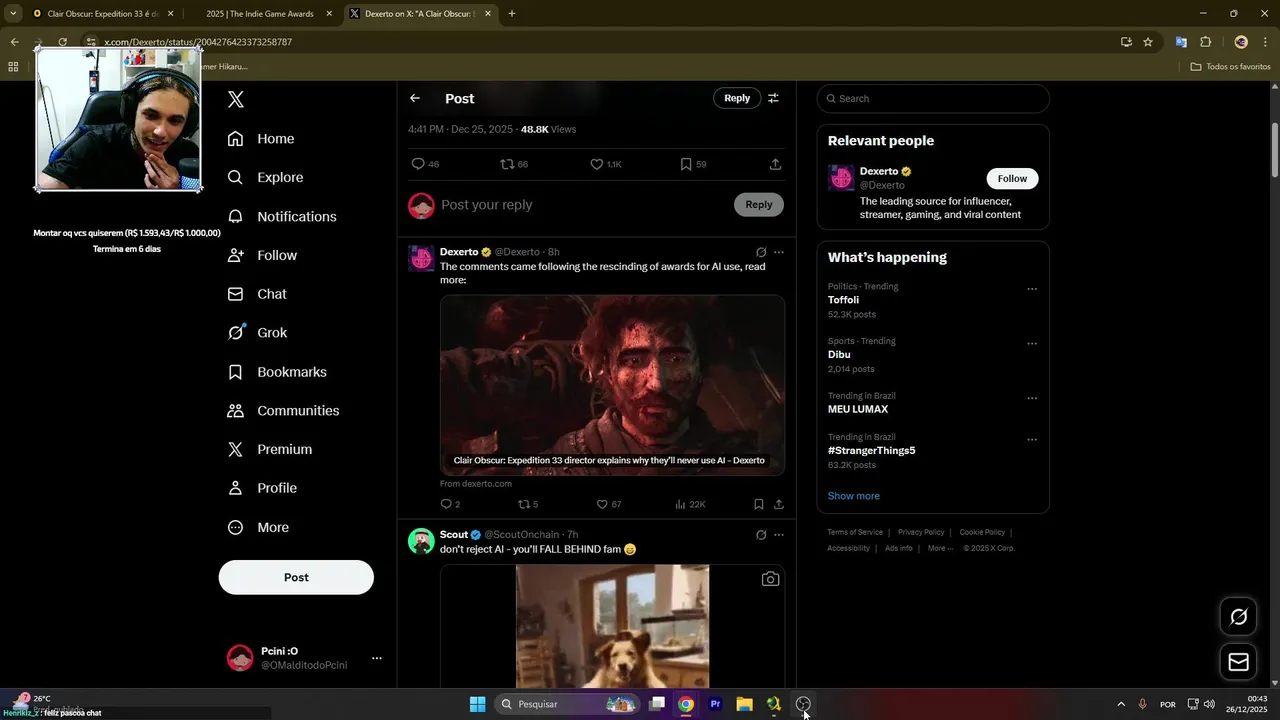Open Chat in the sidebar
The height and width of the screenshot is (720, 1280).
(x=257, y=294)
